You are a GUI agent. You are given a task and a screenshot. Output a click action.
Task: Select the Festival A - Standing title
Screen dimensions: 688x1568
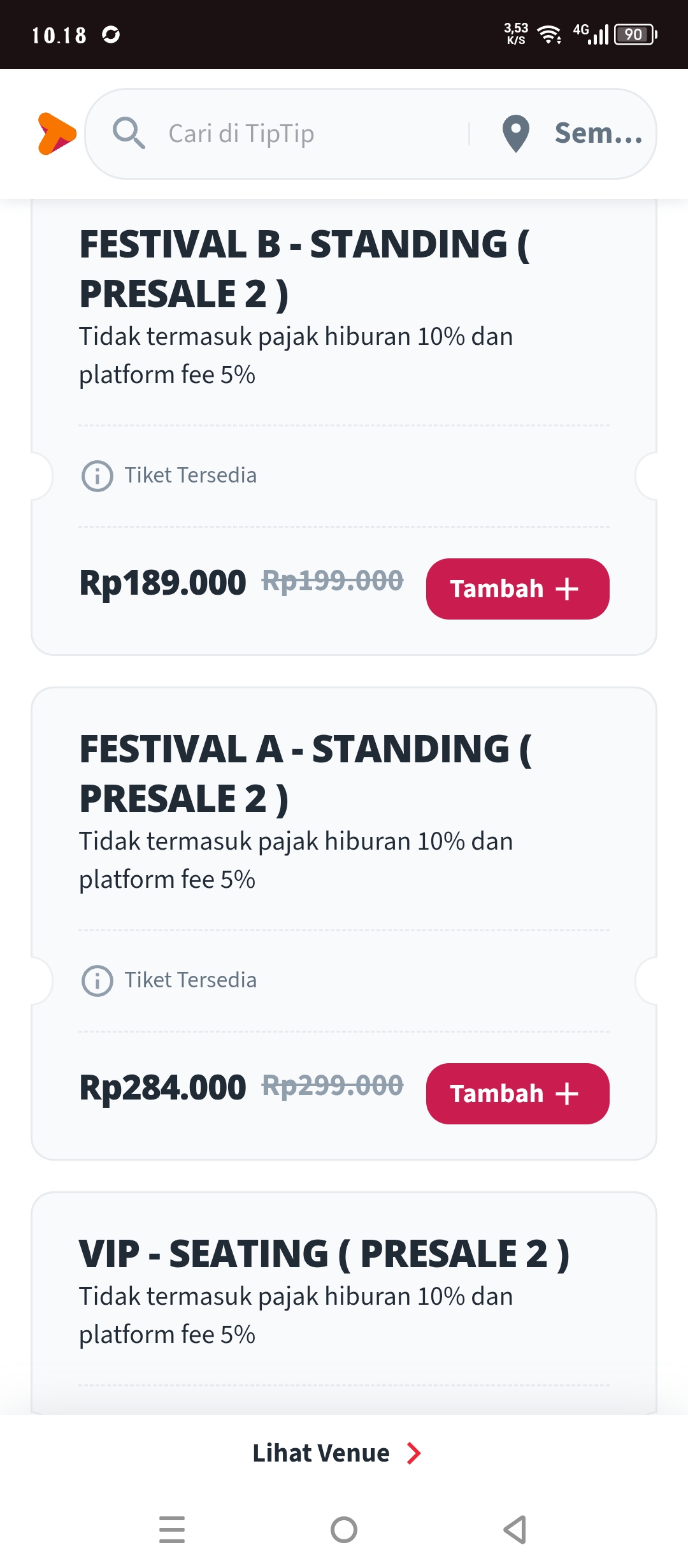pos(305,774)
